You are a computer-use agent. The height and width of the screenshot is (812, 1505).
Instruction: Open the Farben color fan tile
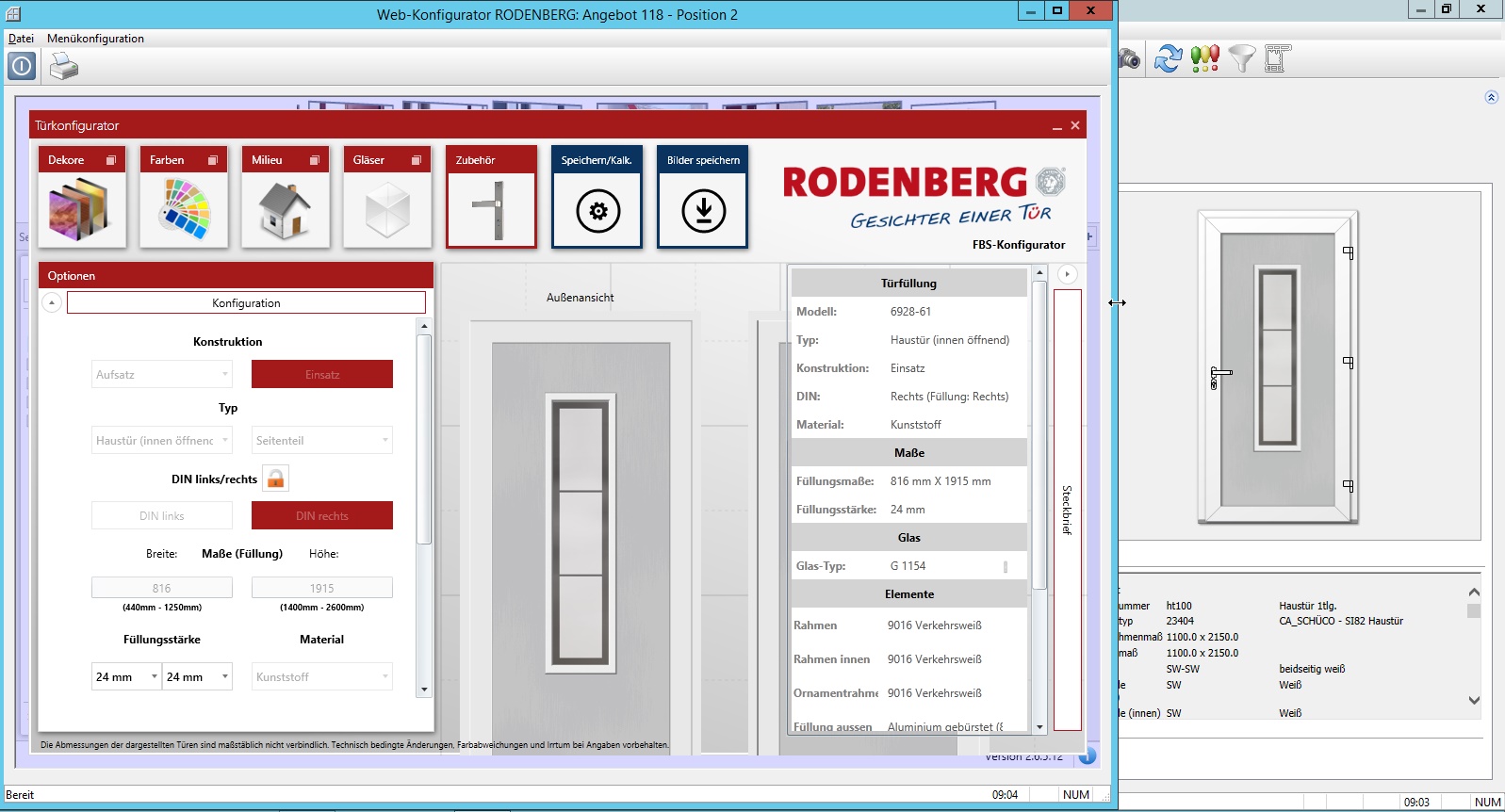(x=184, y=197)
